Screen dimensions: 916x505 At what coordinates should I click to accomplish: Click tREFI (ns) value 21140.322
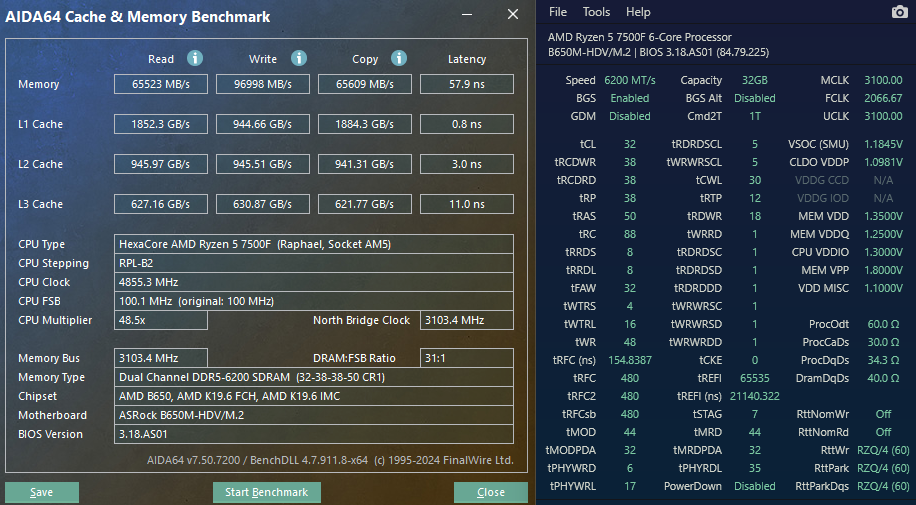click(755, 396)
